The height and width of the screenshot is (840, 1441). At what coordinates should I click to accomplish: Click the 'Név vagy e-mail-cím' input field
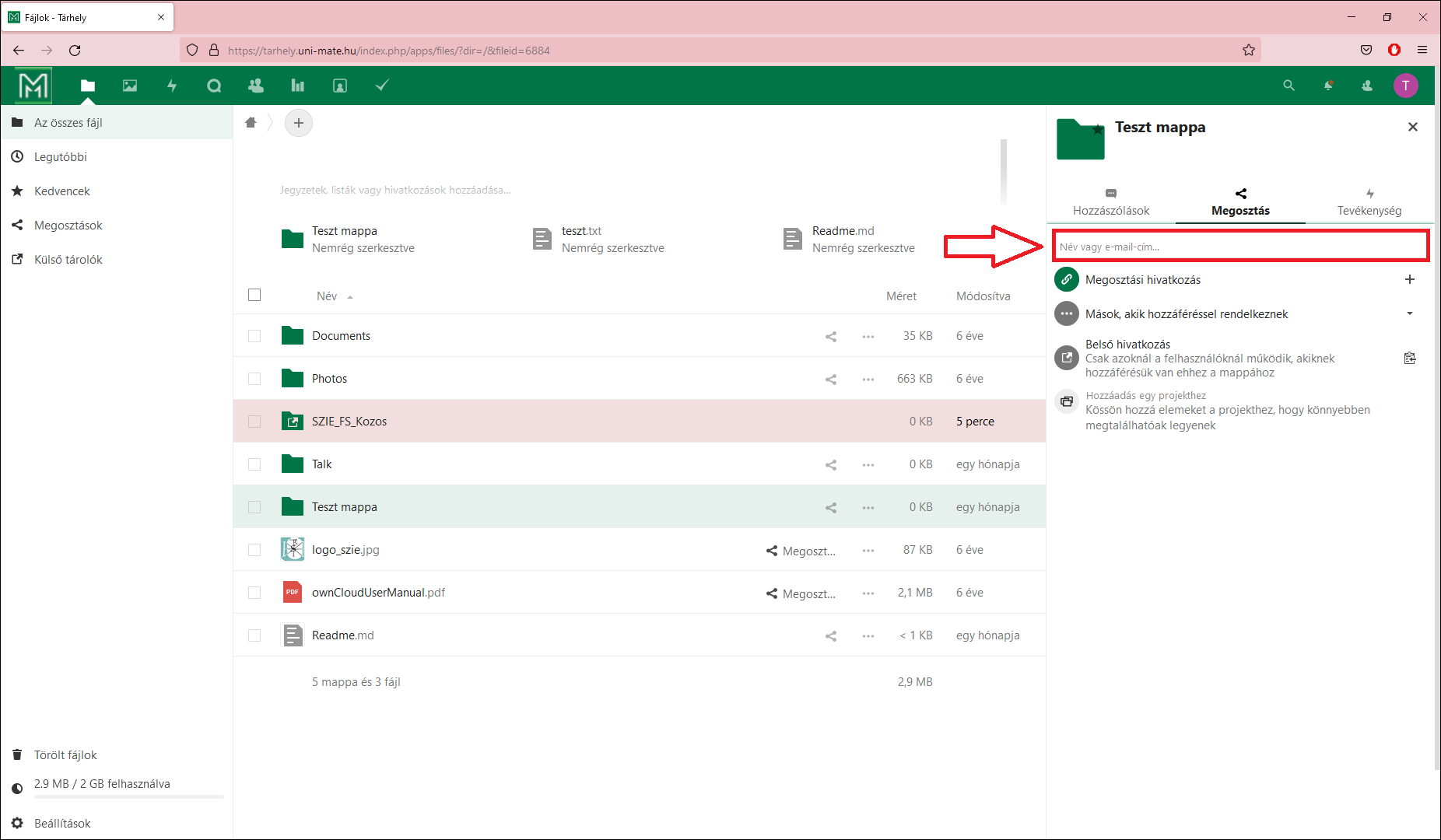(1240, 247)
